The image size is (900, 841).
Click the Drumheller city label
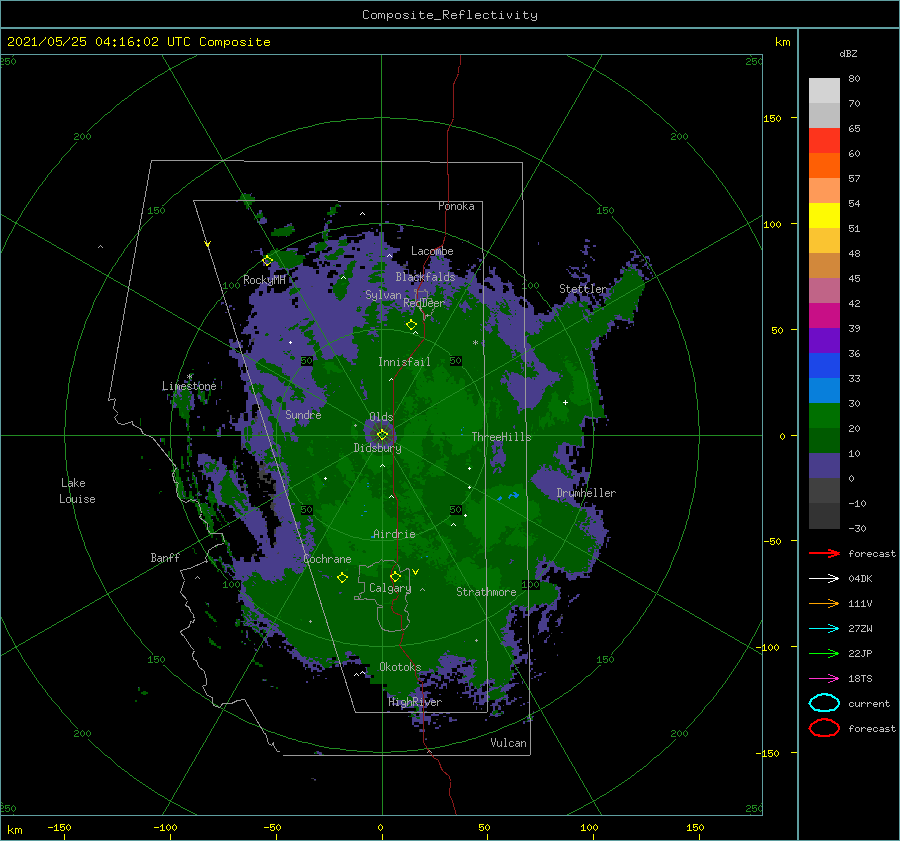[x=586, y=493]
